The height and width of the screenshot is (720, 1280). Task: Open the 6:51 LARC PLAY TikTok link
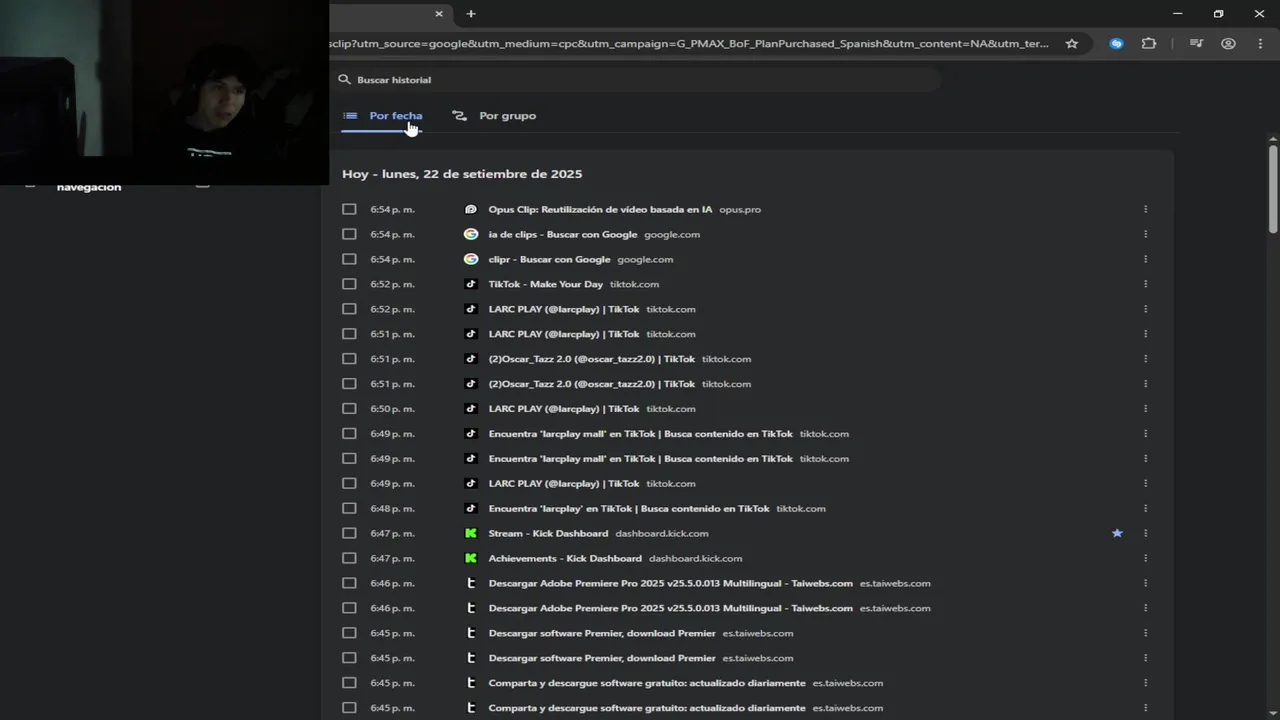tap(564, 334)
